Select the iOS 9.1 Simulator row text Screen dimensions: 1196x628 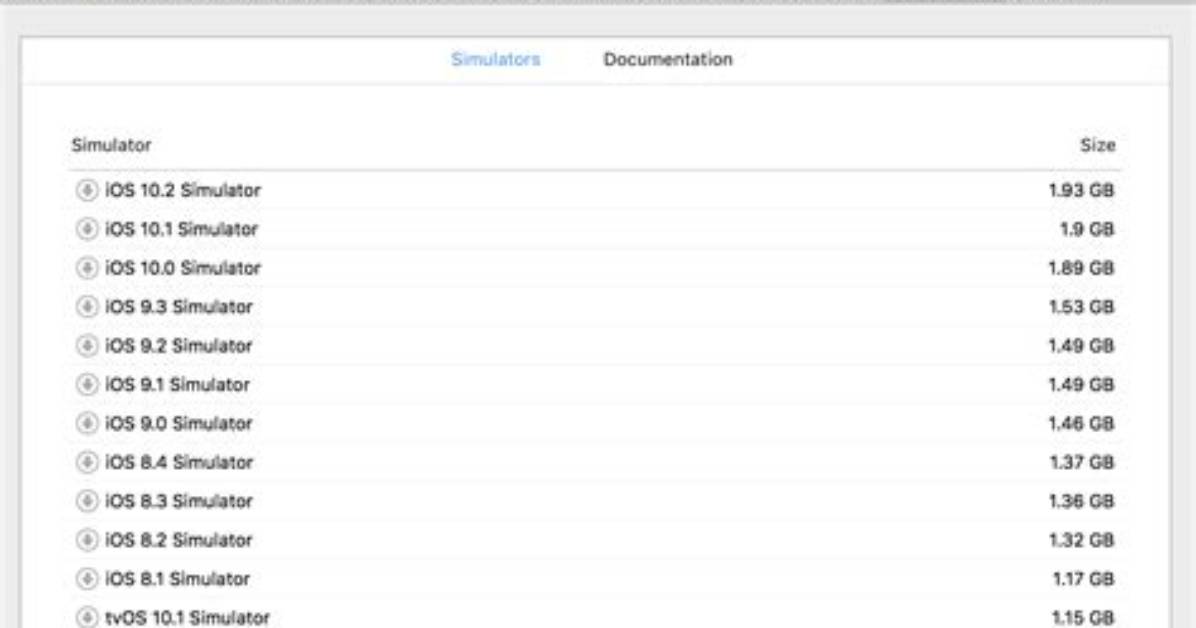[x=177, y=385]
